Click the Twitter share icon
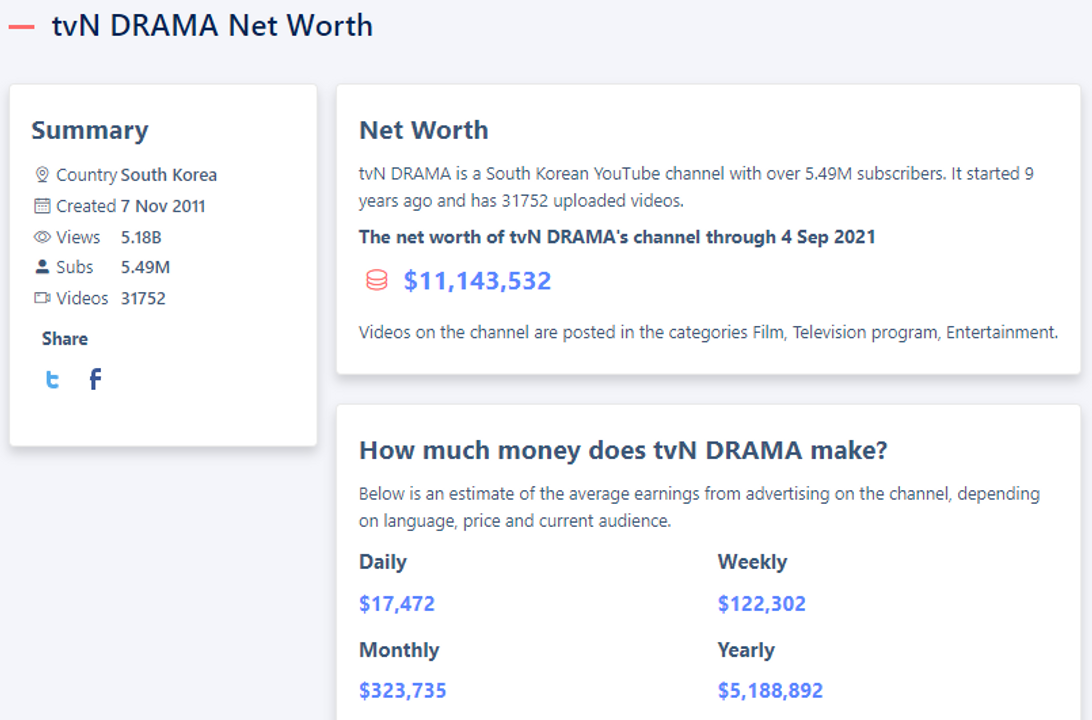The image size is (1092, 720). [51, 379]
